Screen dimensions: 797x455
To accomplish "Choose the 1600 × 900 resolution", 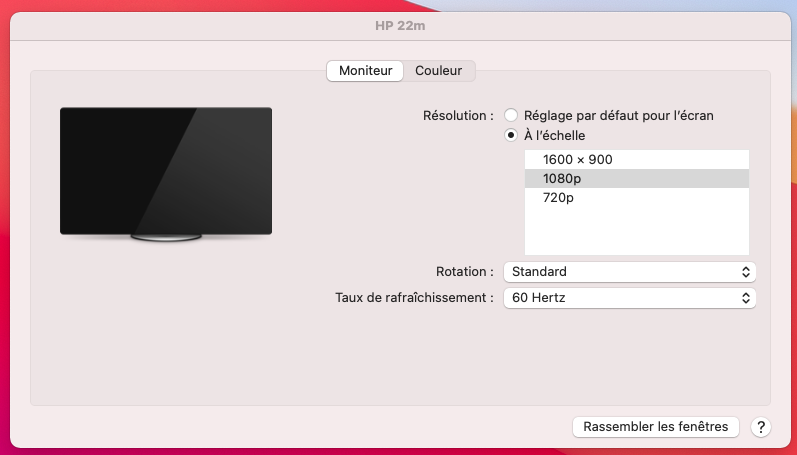I will (x=636, y=160).
